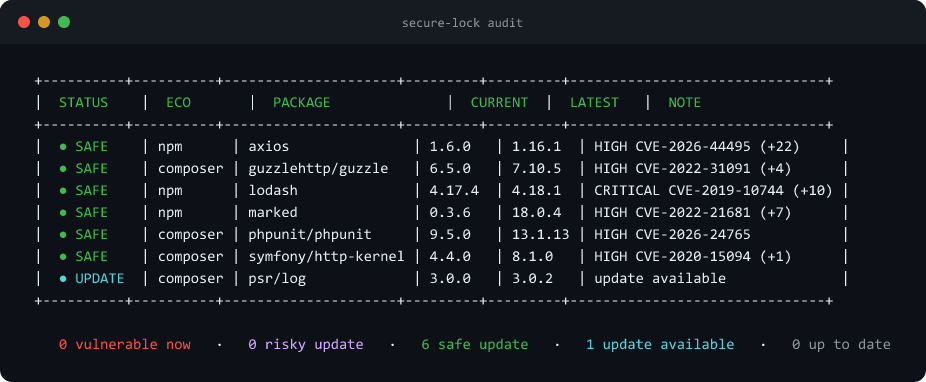
Task: Click the STATUS column header
Action: pyautogui.click(x=83, y=103)
